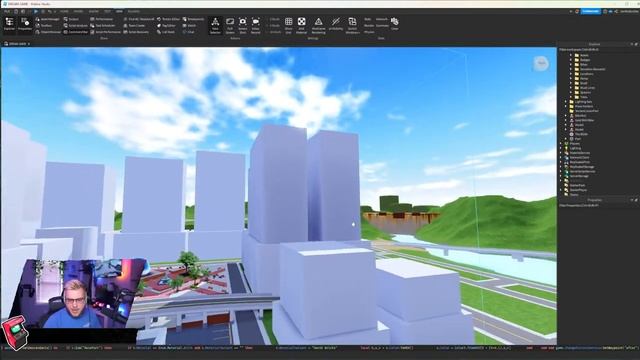Open the Toolbox window
Screen dimensions: 640x360
tap(44, 25)
